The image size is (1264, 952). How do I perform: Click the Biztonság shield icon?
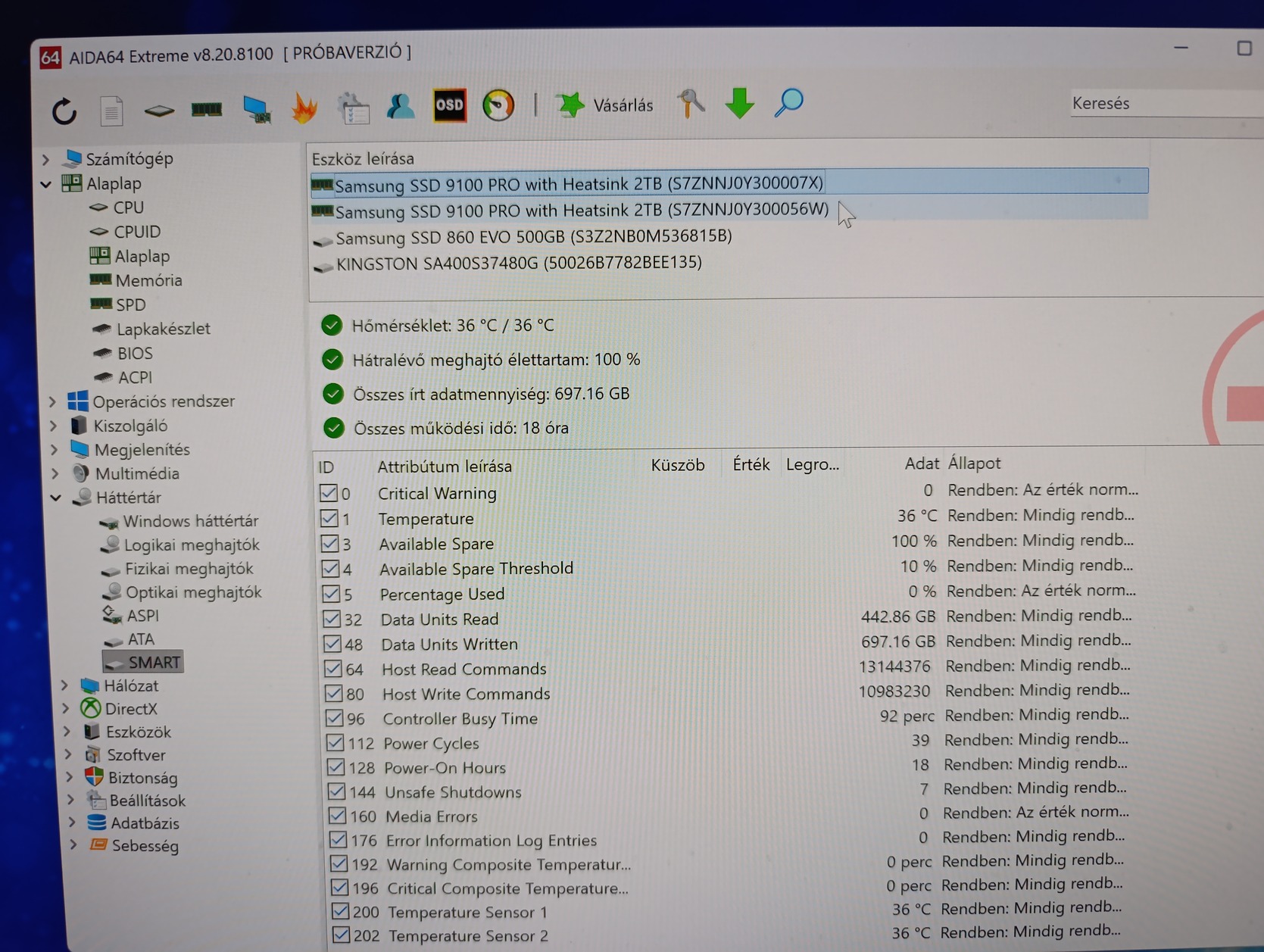click(x=94, y=777)
